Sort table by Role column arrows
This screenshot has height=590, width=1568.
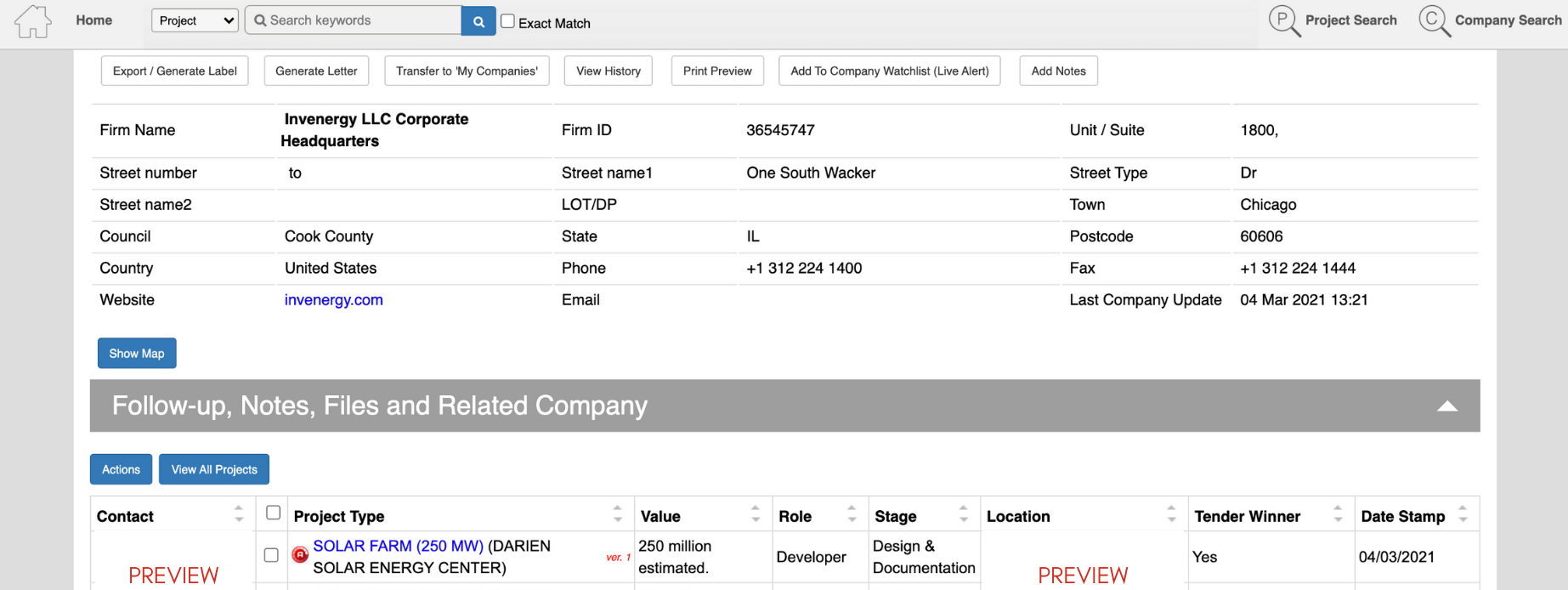pyautogui.click(x=852, y=513)
